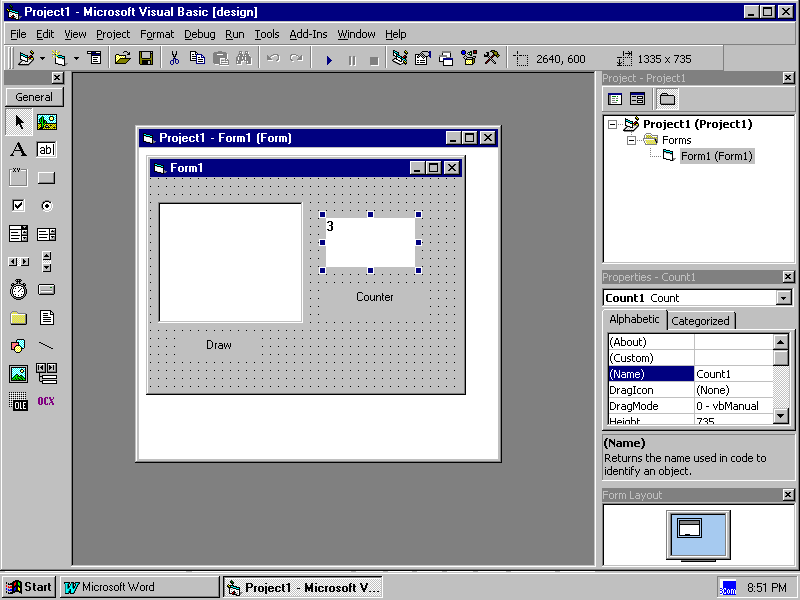Click the (Name) value field Count1
The image size is (800, 600).
pos(734,374)
